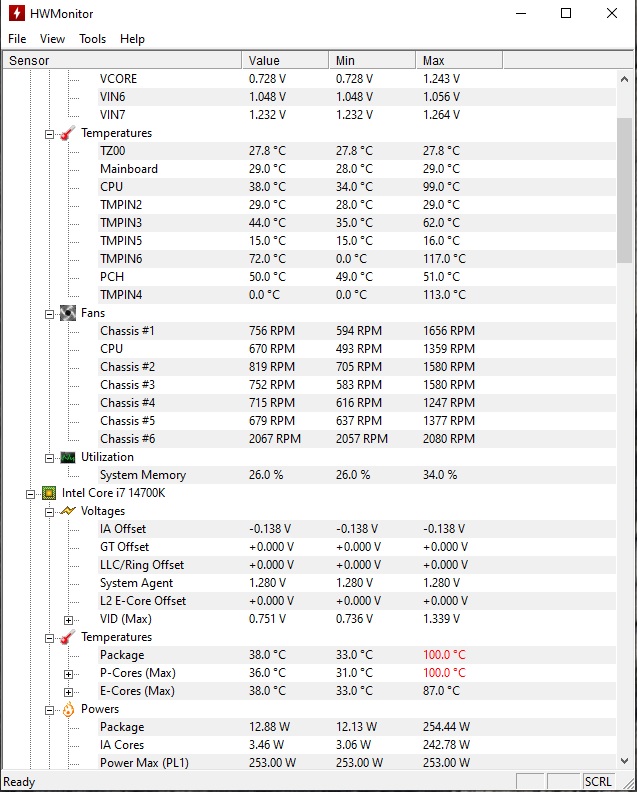Collapse the Powers section
Viewport: 637px width, 792px height.
(x=50, y=710)
